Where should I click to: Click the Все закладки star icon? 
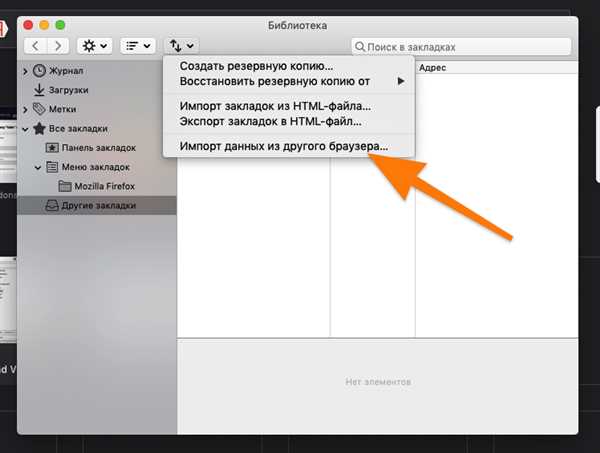point(39,128)
